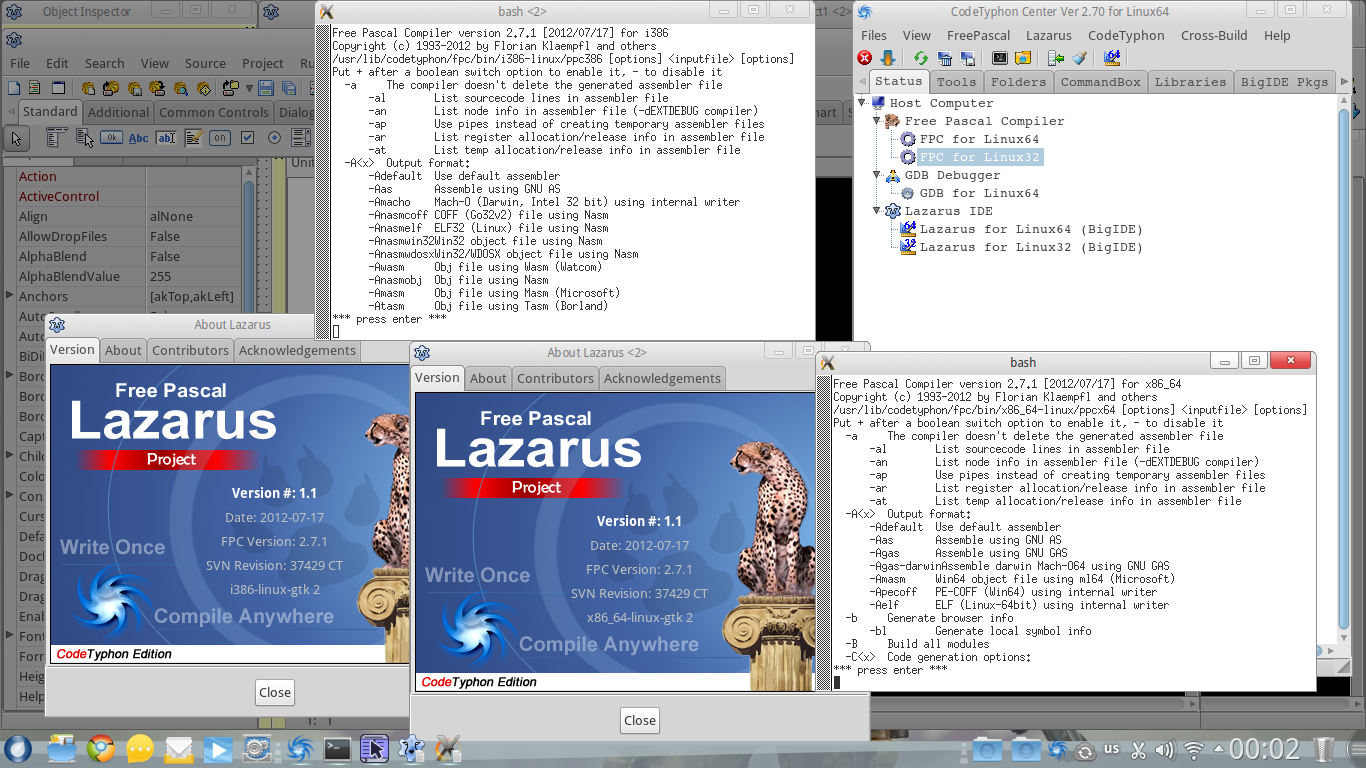Open the Cross-Build menu in CodeTyphon Center
Screen dimensions: 1366x768
1214,35
